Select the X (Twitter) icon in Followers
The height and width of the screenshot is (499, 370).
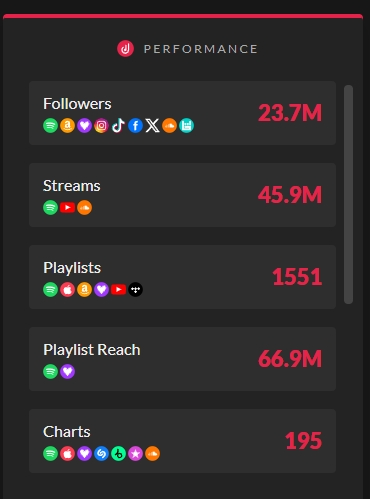pyautogui.click(x=152, y=126)
